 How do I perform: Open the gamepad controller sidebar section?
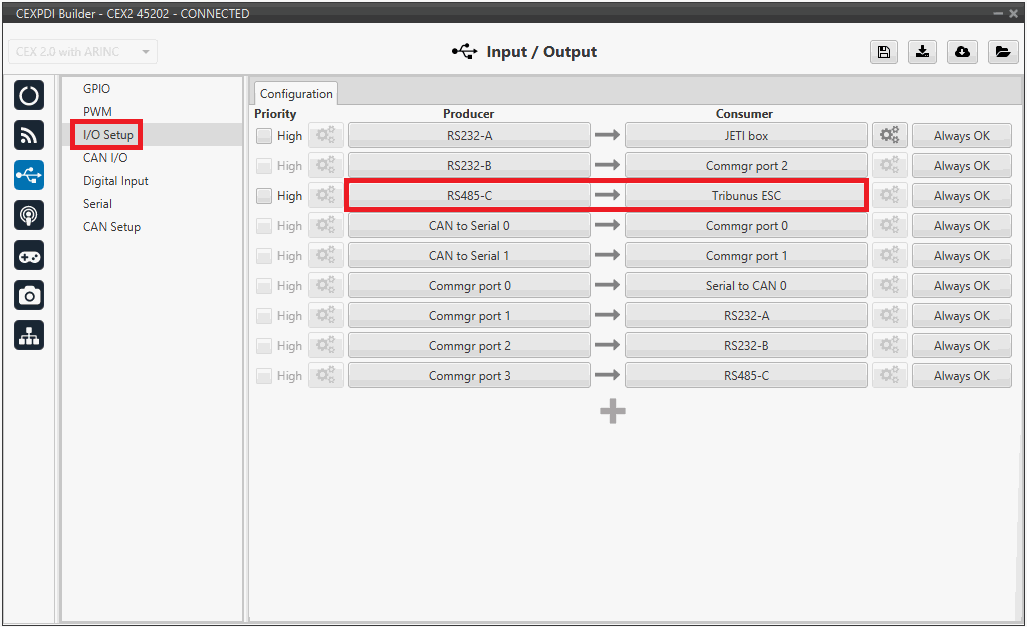click(29, 255)
